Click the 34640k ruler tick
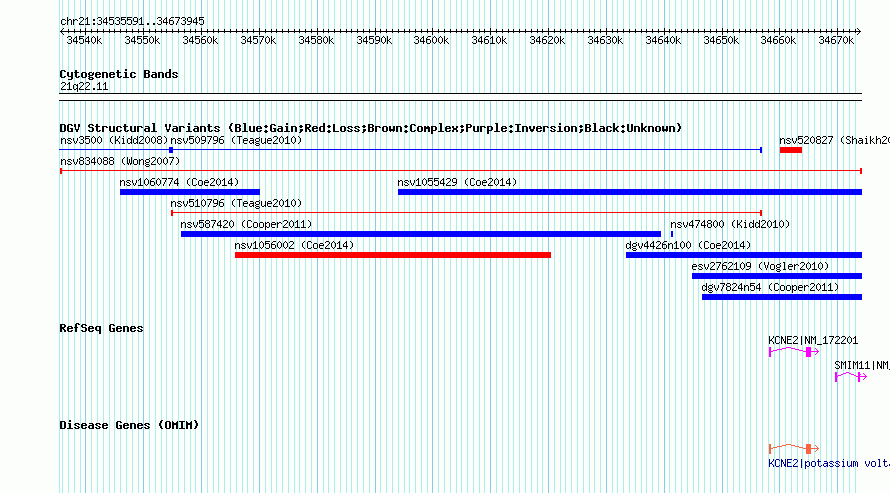Screen dimensions: 890x493 (663, 40)
